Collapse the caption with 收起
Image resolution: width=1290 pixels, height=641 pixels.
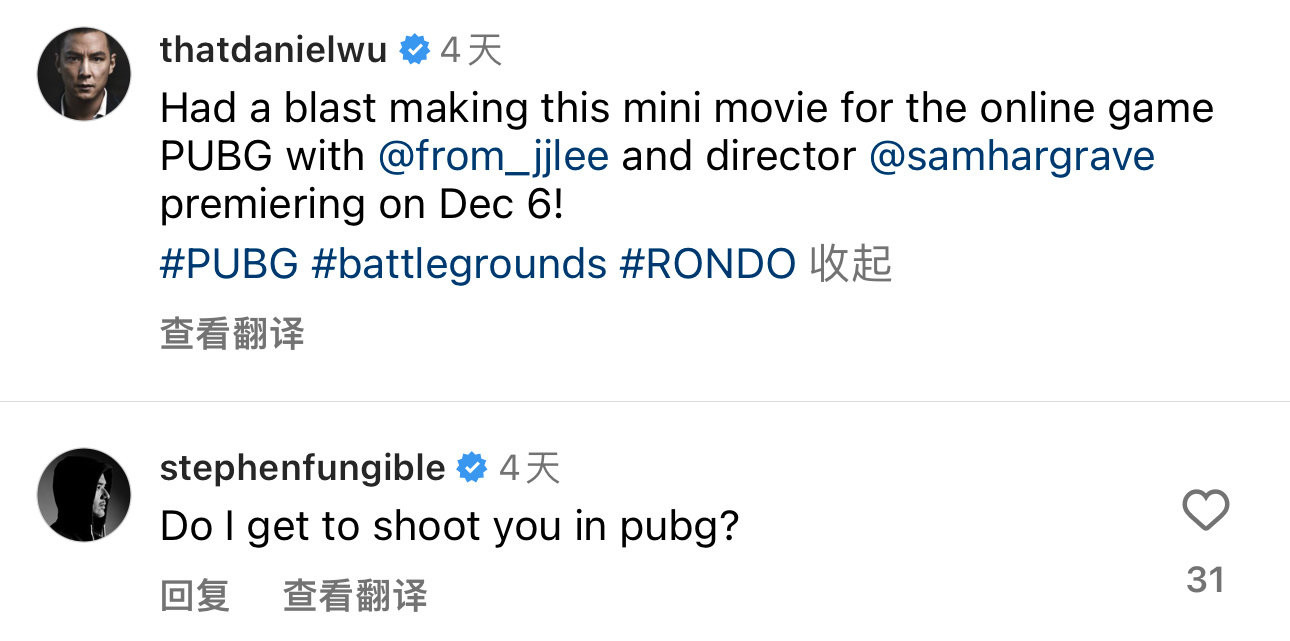tap(850, 264)
